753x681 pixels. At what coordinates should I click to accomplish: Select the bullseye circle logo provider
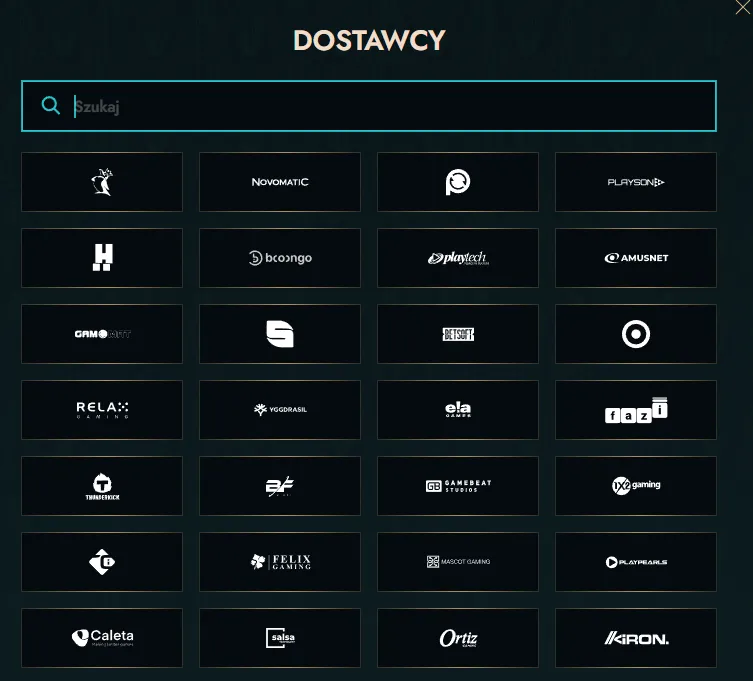pos(636,334)
